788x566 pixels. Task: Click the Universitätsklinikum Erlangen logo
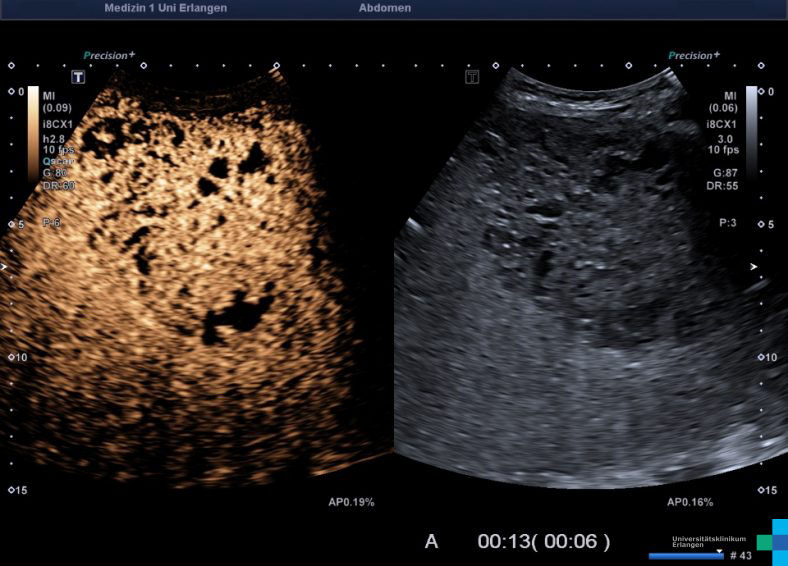[771, 541]
